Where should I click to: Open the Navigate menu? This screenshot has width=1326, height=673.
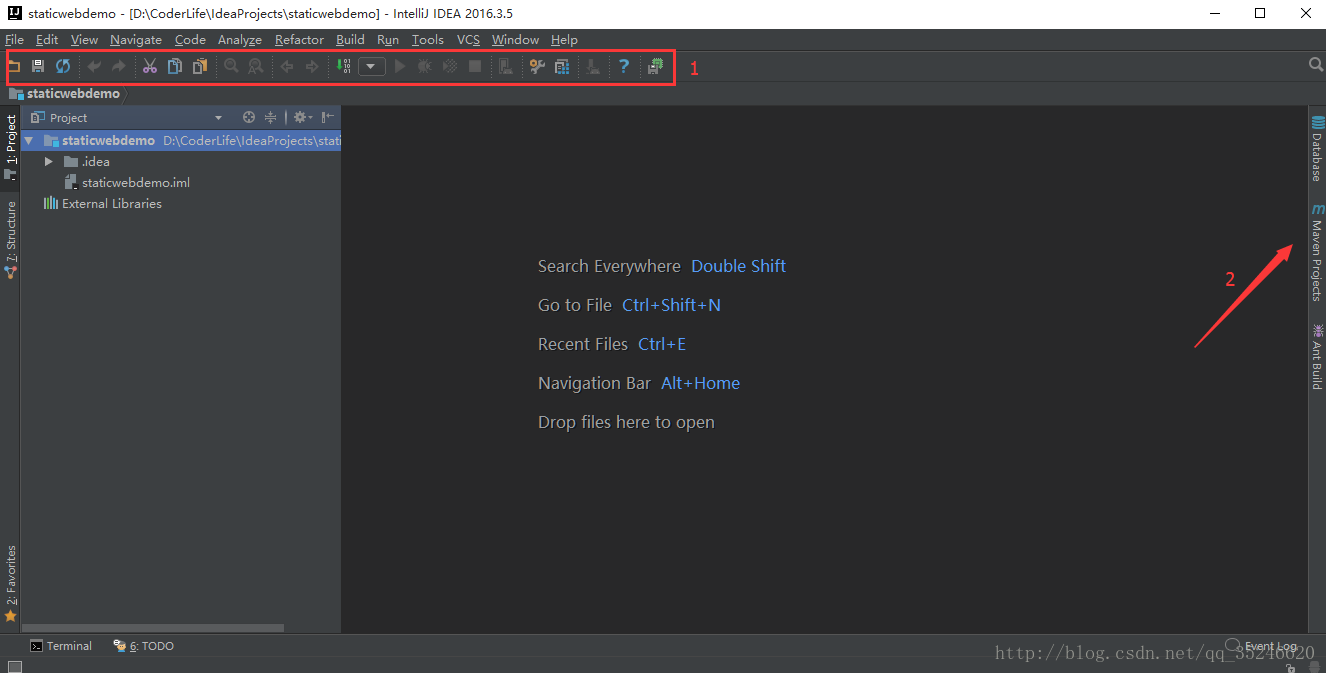(136, 40)
